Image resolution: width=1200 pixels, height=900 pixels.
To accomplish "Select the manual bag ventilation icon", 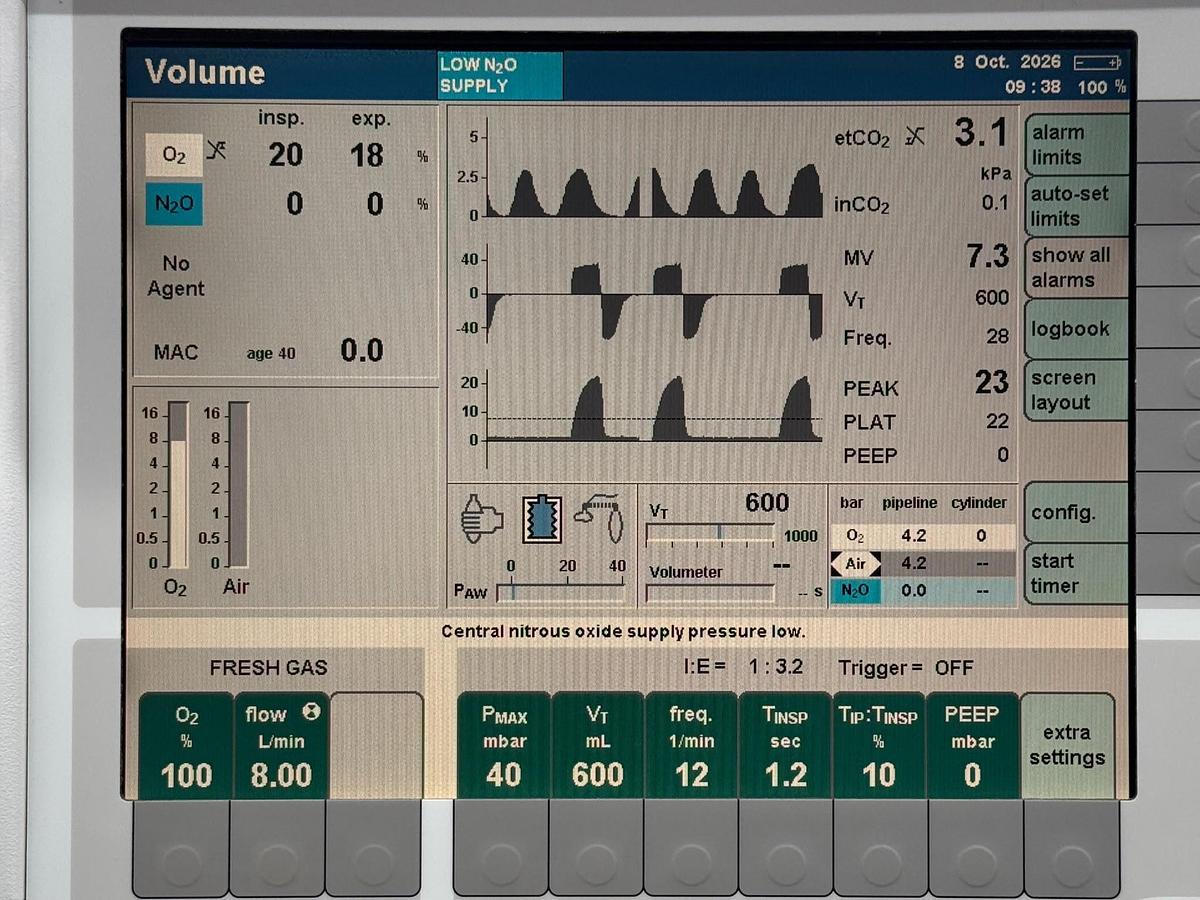I will 481,519.
